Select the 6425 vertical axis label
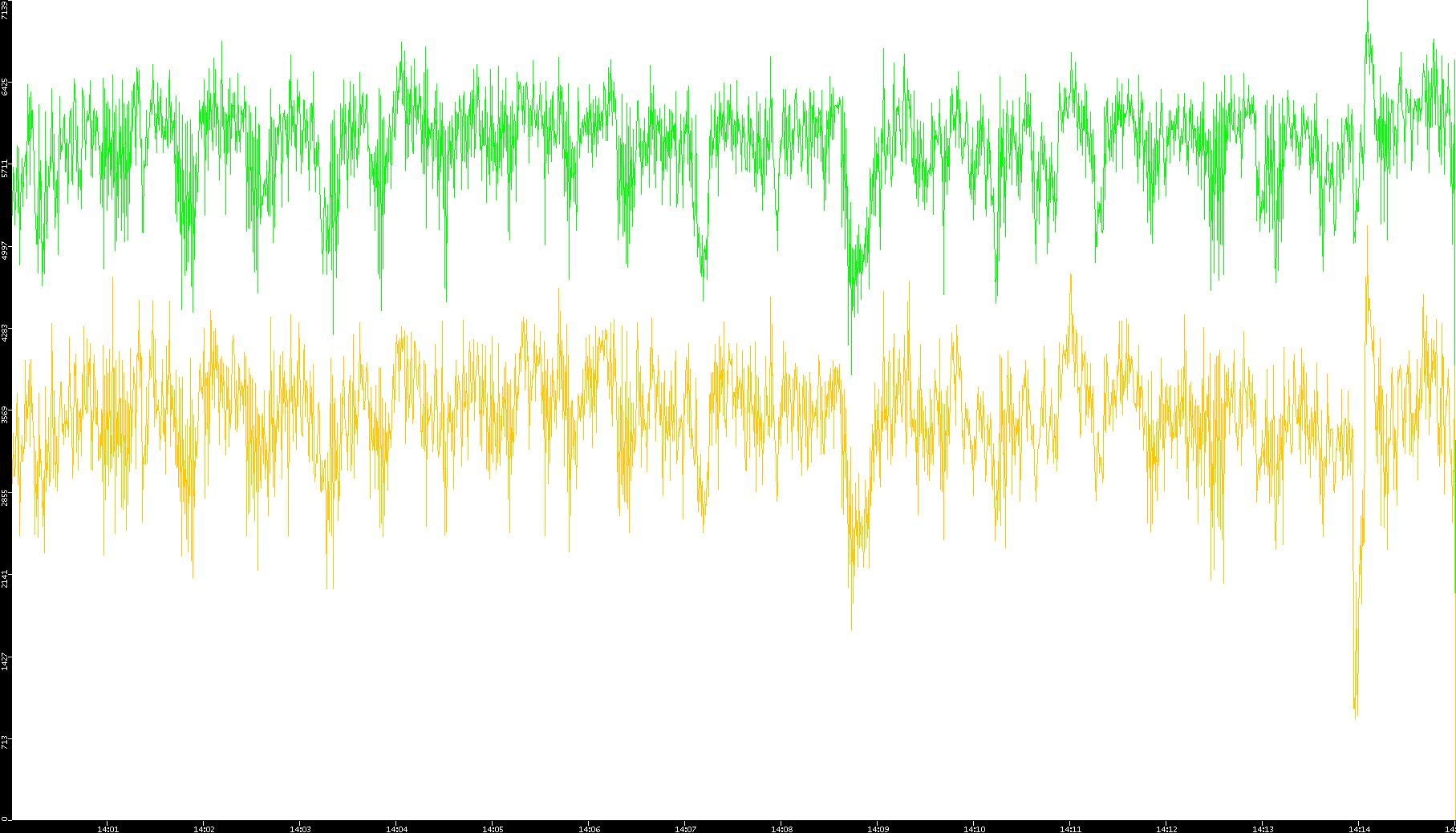Screen dimensions: 1456x833 (6, 87)
